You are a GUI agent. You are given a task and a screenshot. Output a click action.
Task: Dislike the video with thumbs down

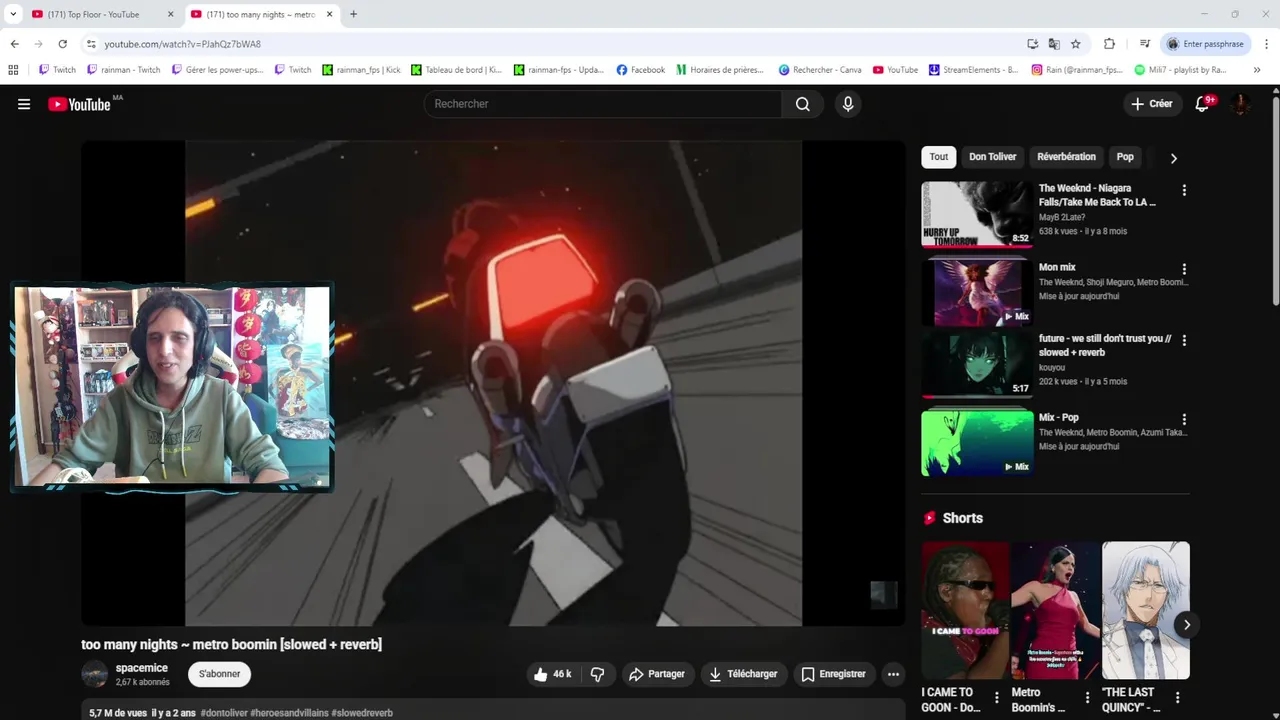tap(597, 674)
